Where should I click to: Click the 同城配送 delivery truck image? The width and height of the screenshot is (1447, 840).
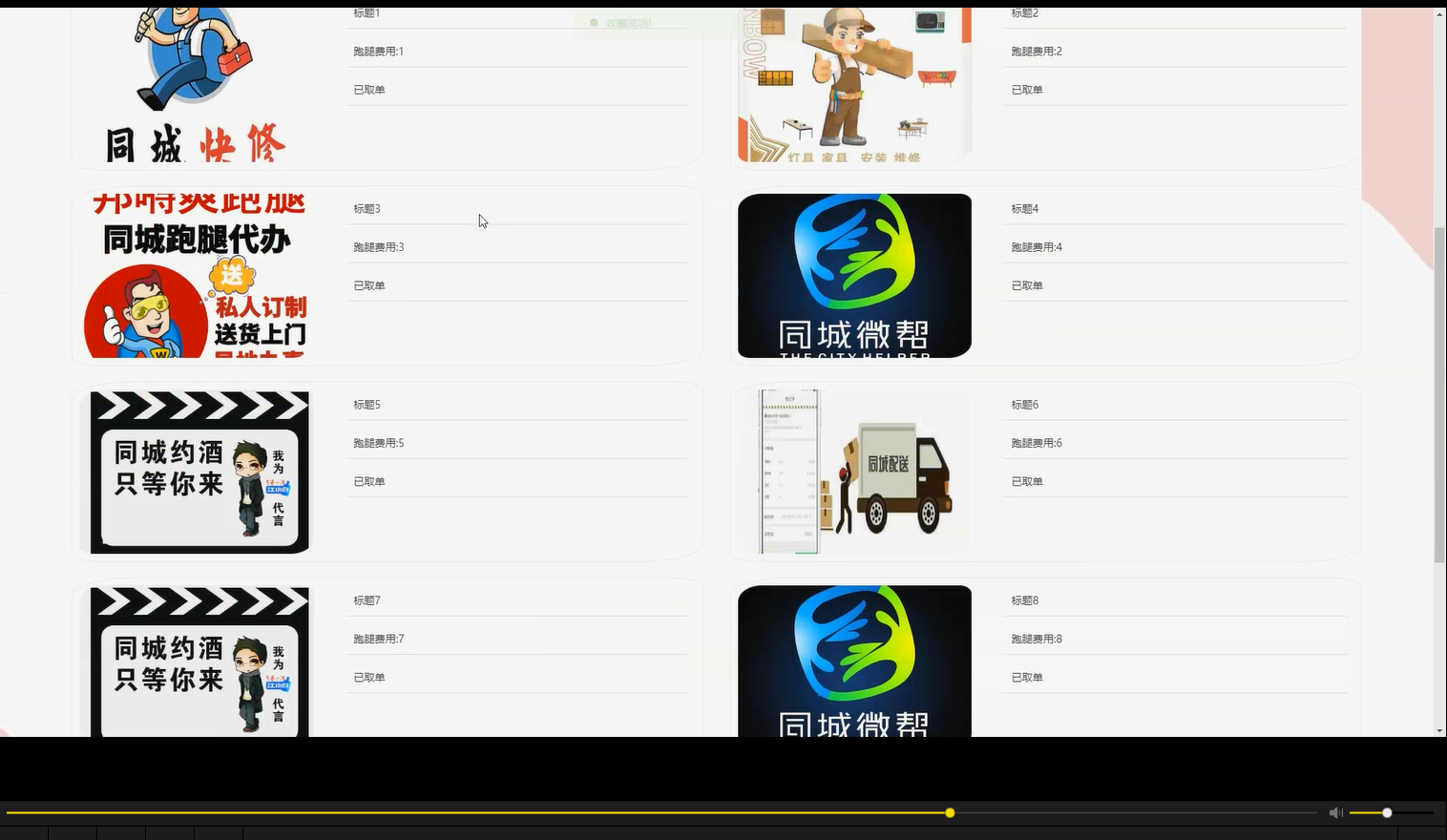pyautogui.click(x=854, y=472)
